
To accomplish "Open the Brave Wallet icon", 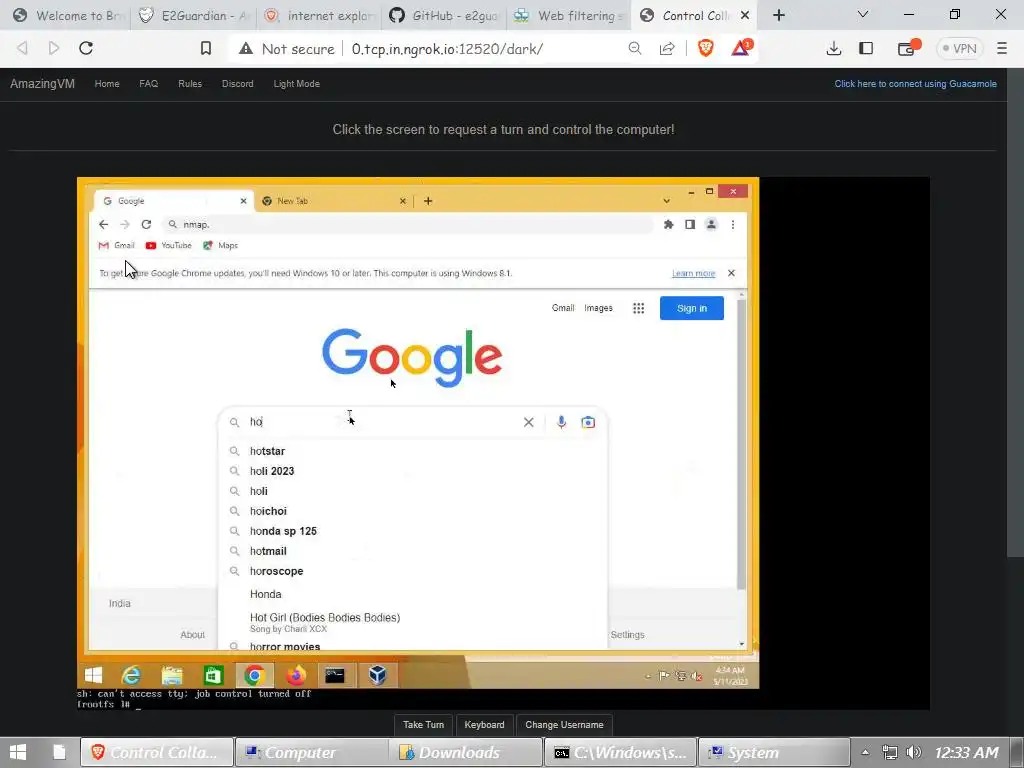I will coord(907,48).
